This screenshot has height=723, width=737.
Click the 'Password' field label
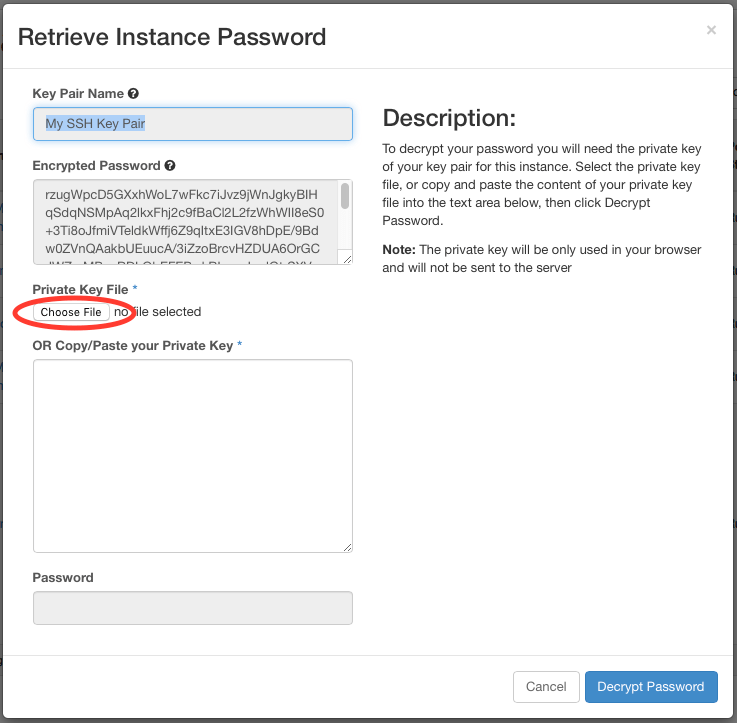pos(63,577)
